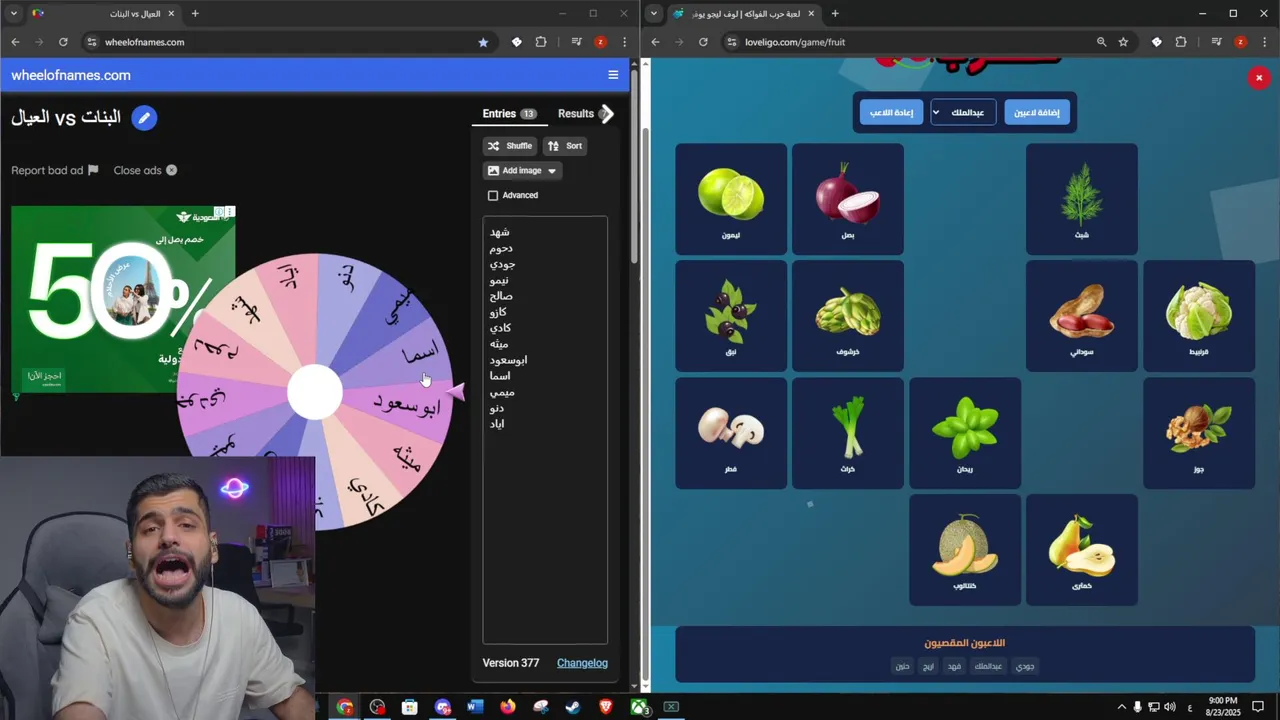The image size is (1280, 720).
Task: Zoom icon in loveligo address bar
Action: tap(1101, 42)
